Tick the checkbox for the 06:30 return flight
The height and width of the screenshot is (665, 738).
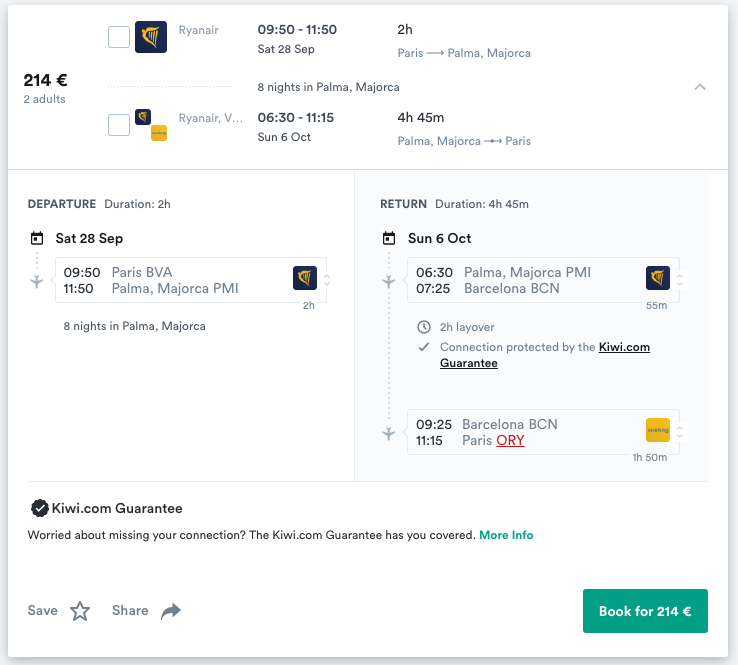(119, 125)
